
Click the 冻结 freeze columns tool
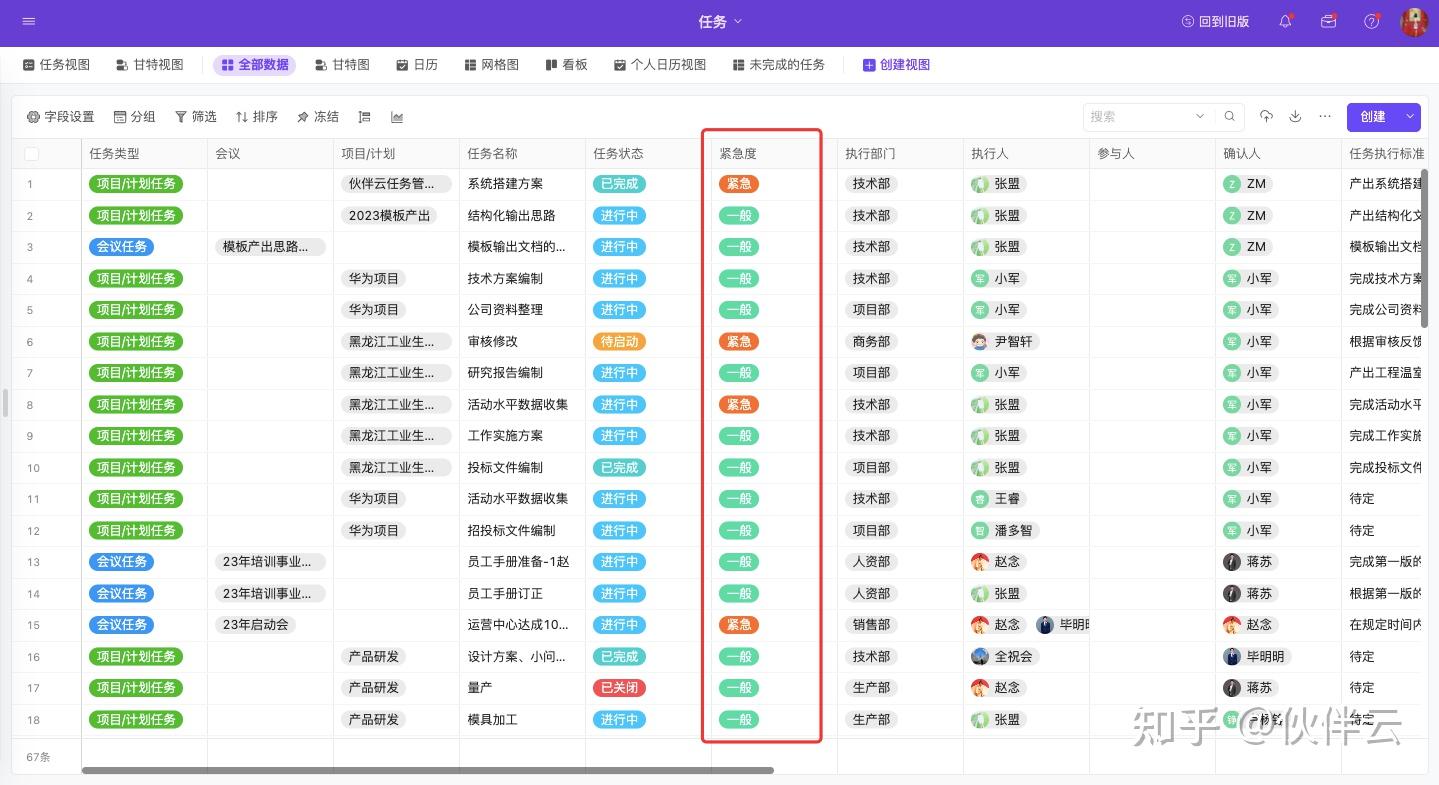318,117
